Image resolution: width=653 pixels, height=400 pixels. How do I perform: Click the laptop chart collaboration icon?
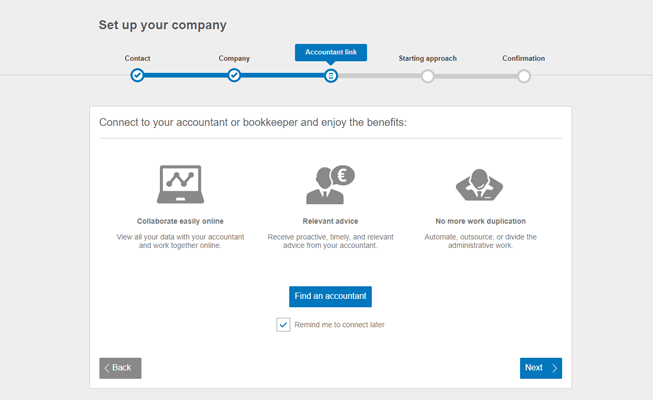(180, 184)
